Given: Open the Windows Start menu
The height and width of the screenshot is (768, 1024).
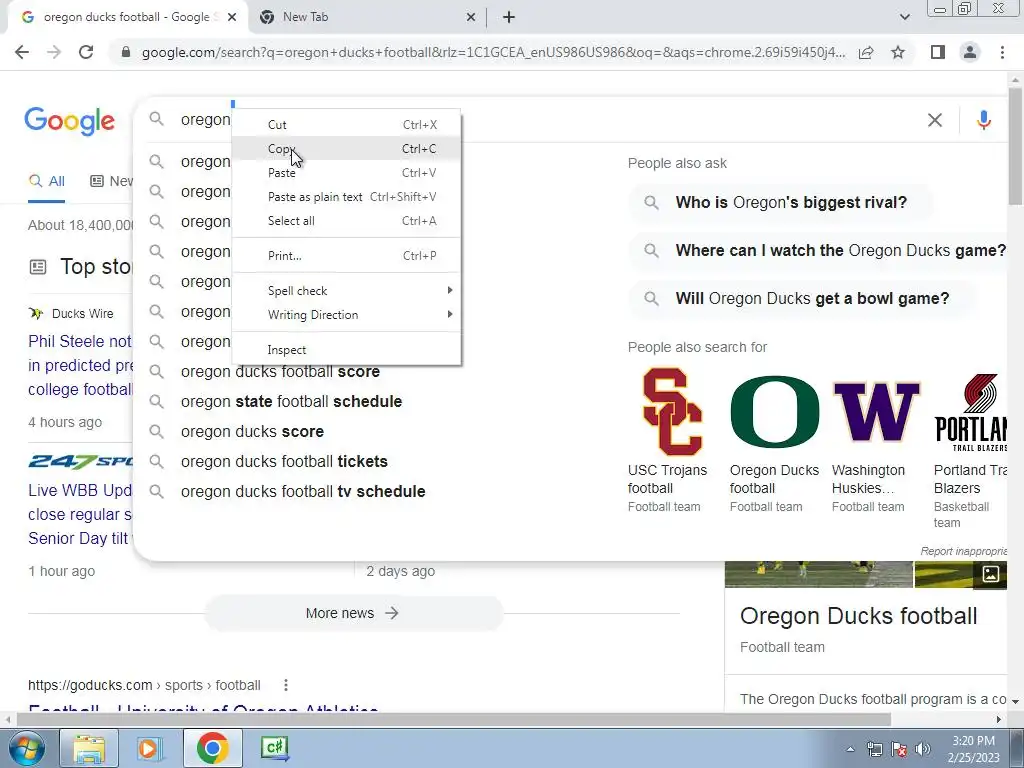Looking at the screenshot, I should click(x=26, y=748).
